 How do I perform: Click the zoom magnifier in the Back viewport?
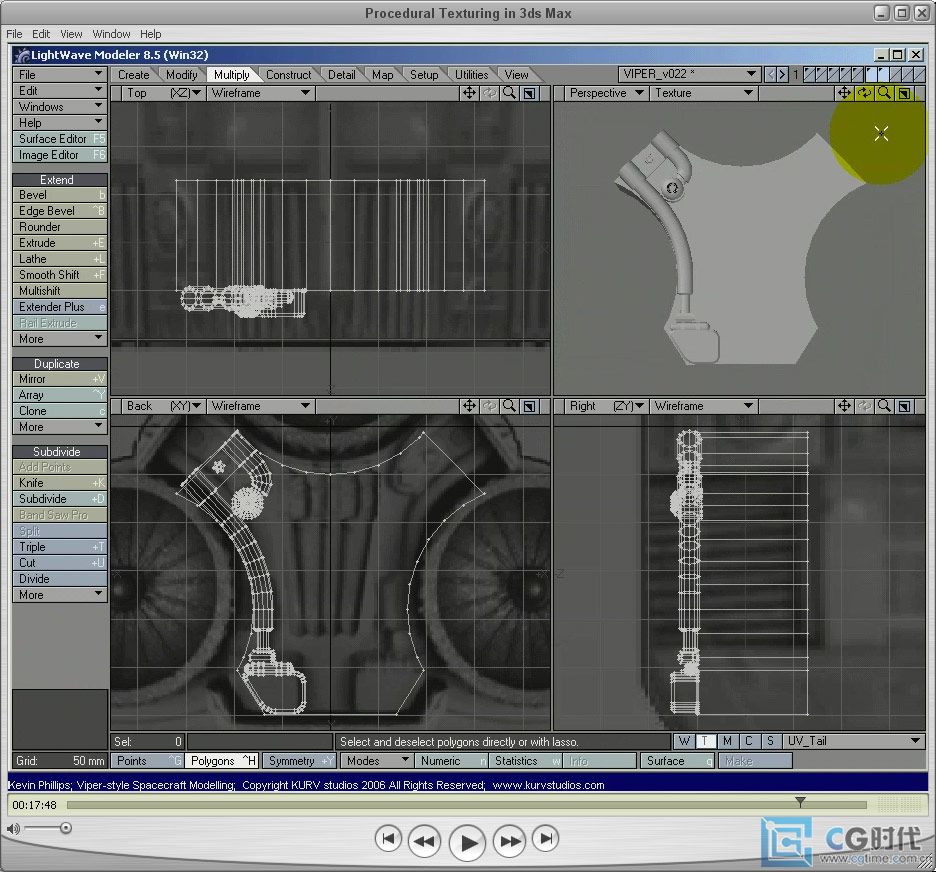pos(509,406)
